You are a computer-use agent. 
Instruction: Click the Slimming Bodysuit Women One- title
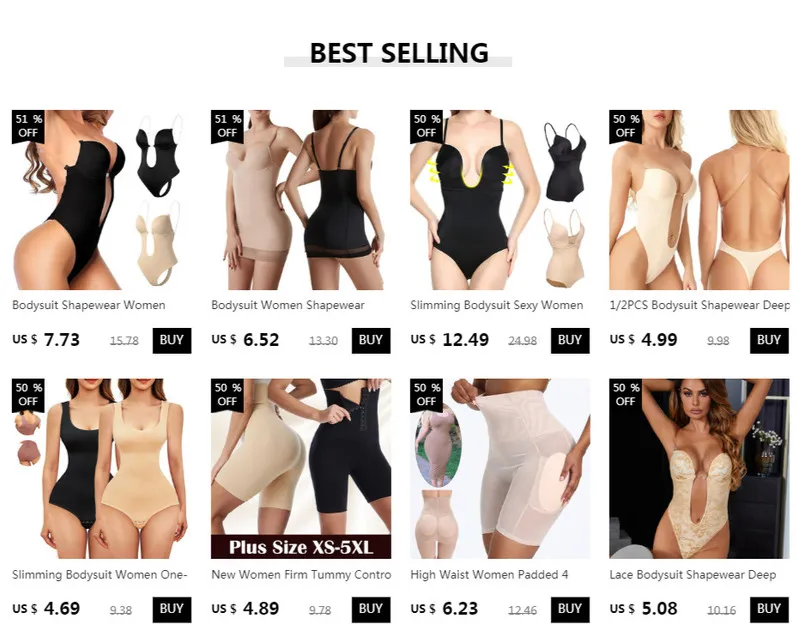pos(99,575)
